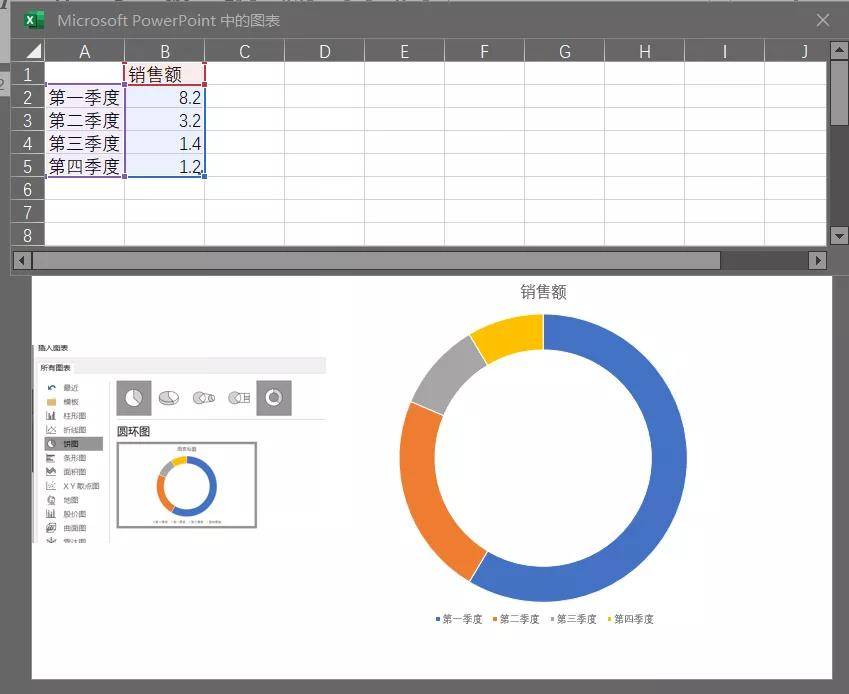Click the Excel icon in the title bar
849x694 pixels.
coord(34,20)
